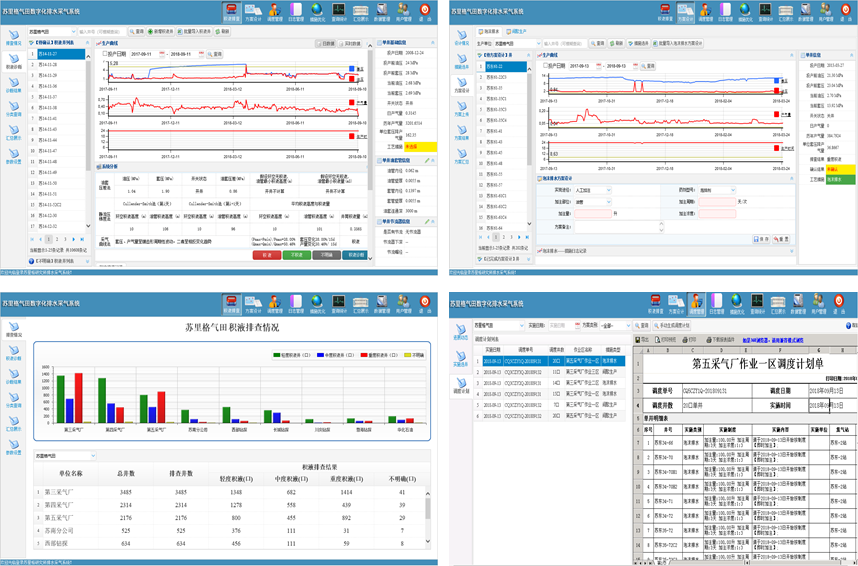Screen dimensions: 858x566
Task: Click the 退出 power icon in the 调度计划 window
Action: [x=837, y=301]
